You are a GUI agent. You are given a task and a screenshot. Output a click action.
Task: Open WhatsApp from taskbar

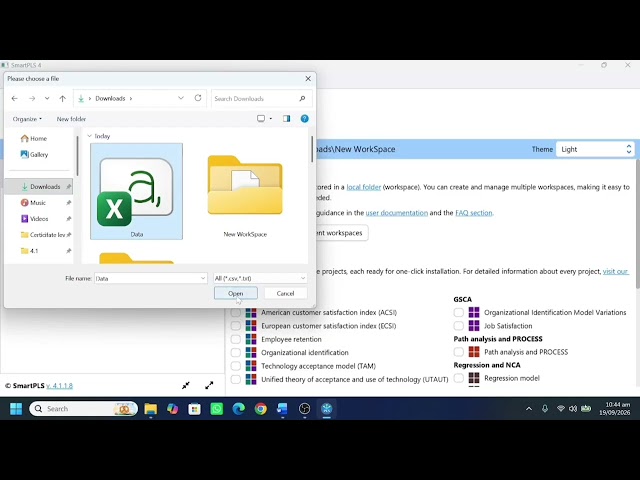click(217, 409)
